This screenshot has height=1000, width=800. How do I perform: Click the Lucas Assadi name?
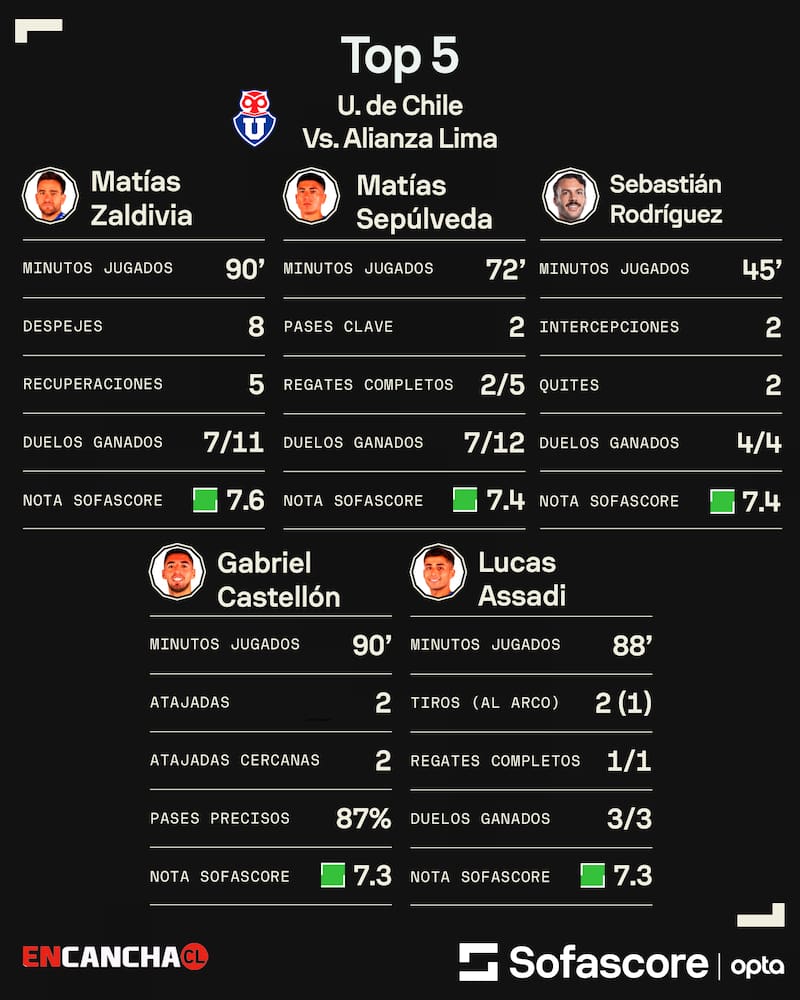(x=522, y=579)
